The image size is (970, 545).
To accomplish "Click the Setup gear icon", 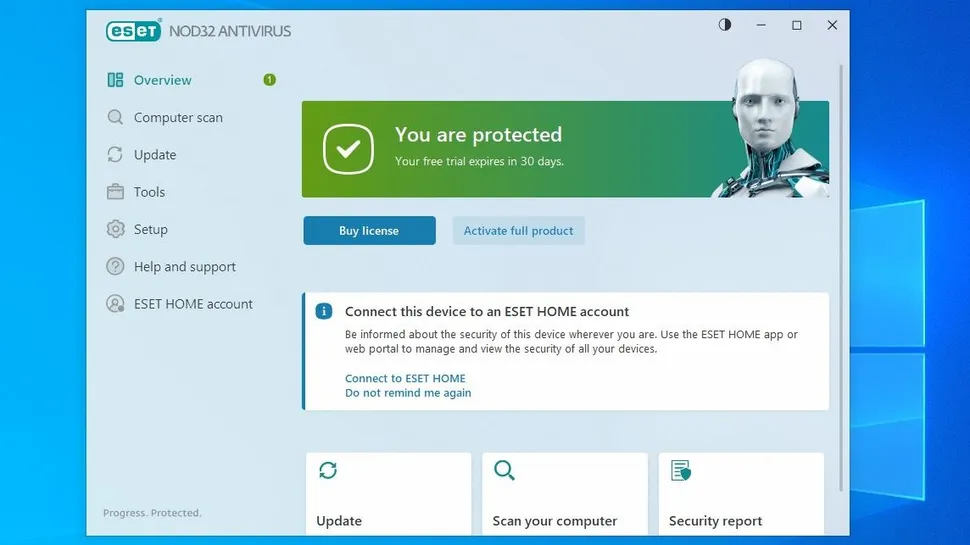I will point(115,229).
